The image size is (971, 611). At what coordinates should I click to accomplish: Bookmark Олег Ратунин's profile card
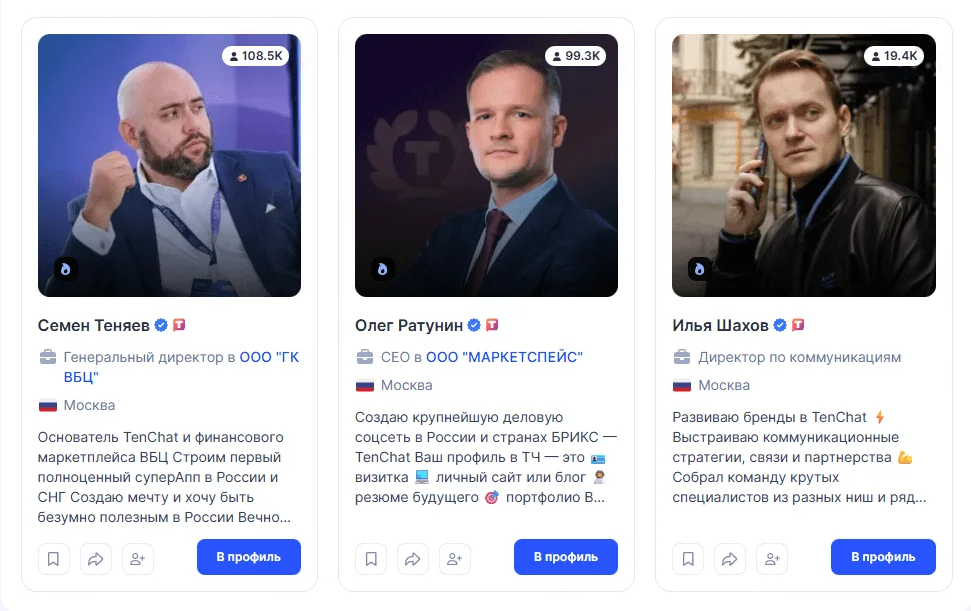(x=371, y=559)
